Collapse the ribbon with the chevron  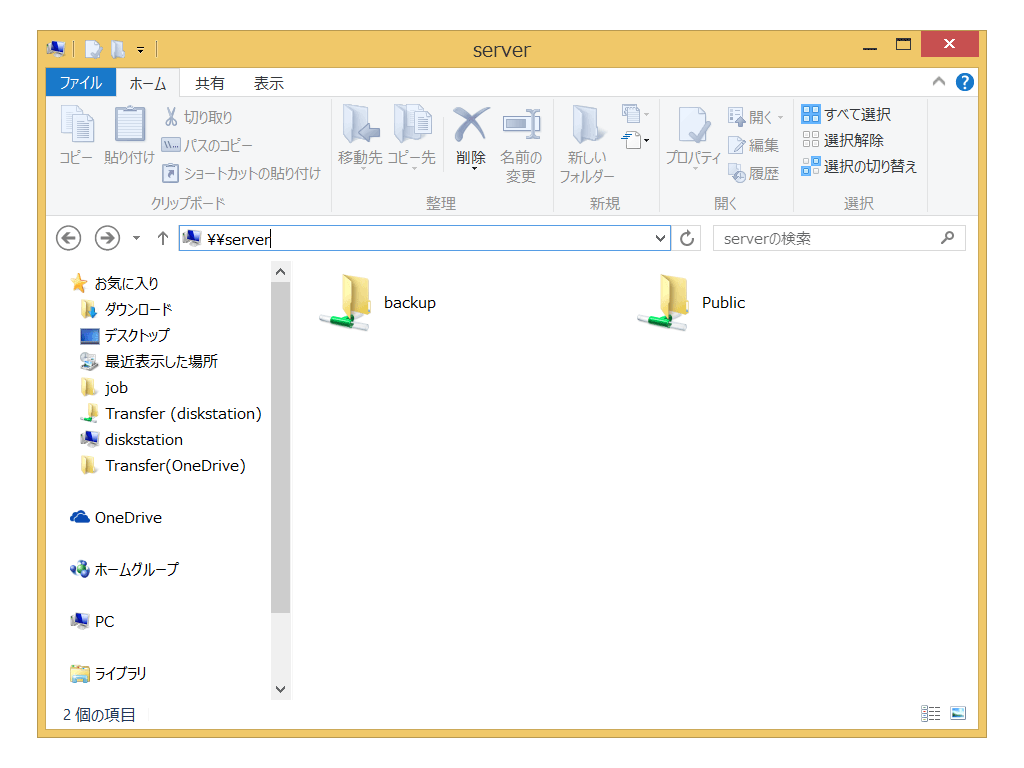coord(939,82)
